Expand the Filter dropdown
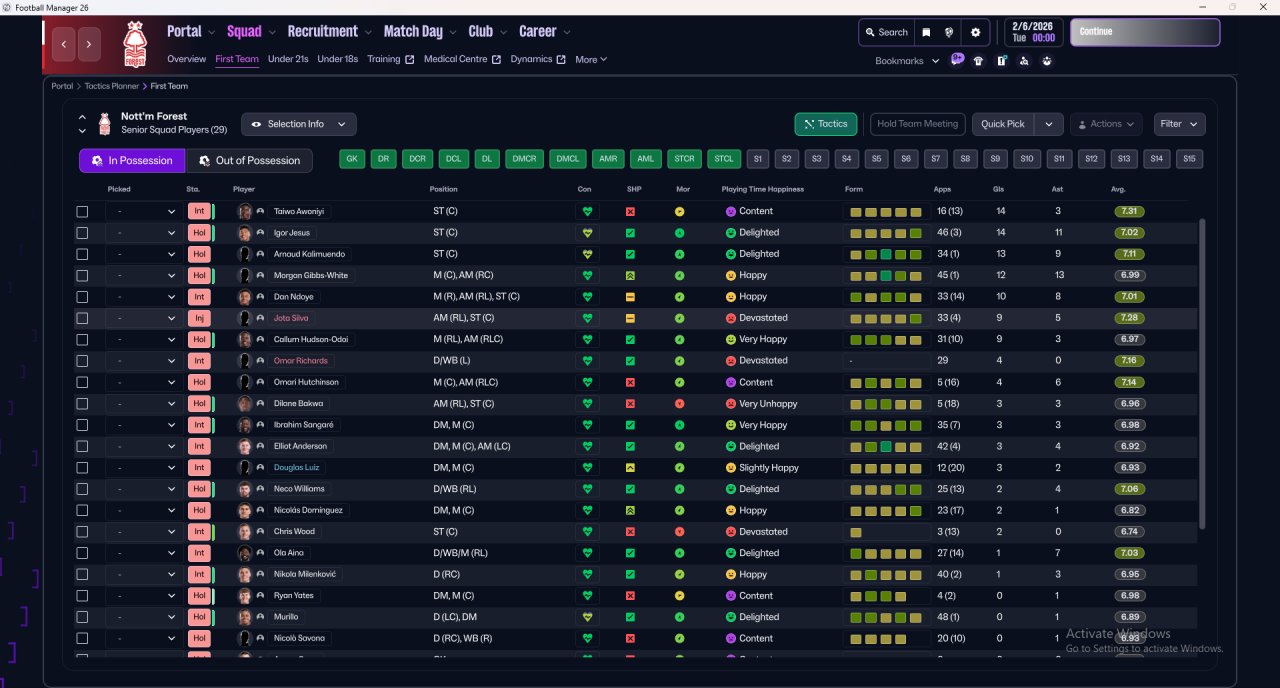Image resolution: width=1280 pixels, height=688 pixels. click(x=1179, y=124)
